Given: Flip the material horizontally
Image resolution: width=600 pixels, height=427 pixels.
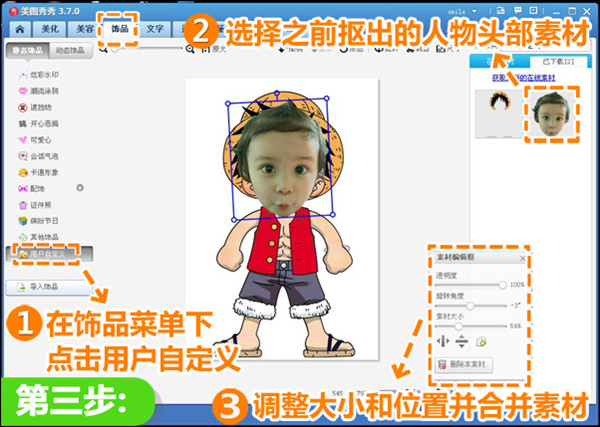Looking at the screenshot, I should pyautogui.click(x=442, y=341).
